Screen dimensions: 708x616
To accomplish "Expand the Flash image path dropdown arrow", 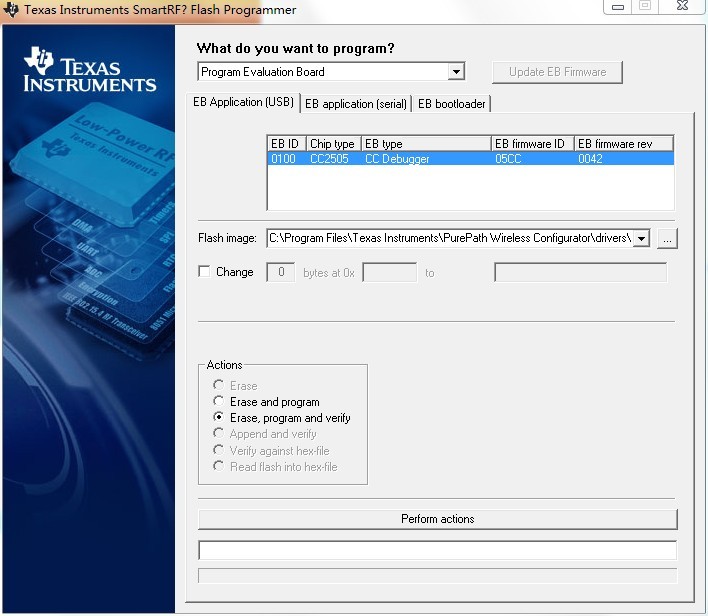I will pos(641,238).
